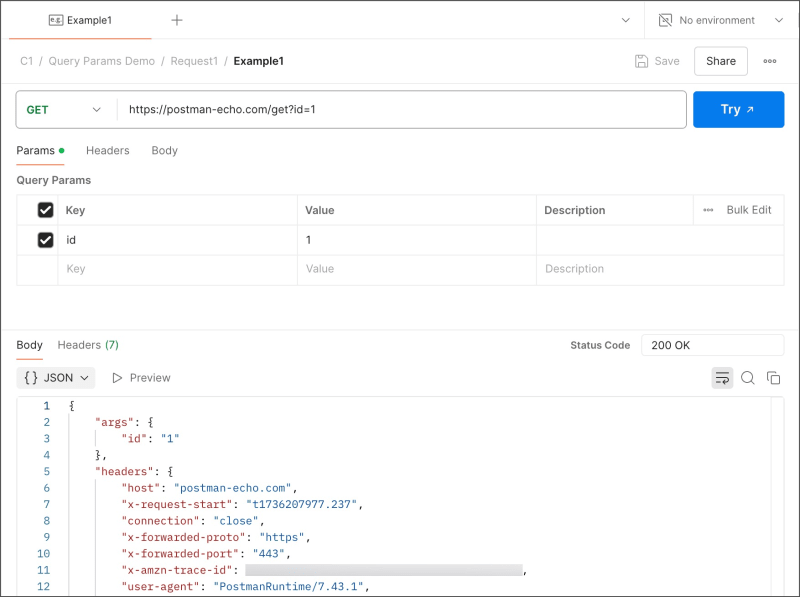This screenshot has height=597, width=800.
Task: Click the Example1 breadcrumb title
Action: pos(259,61)
